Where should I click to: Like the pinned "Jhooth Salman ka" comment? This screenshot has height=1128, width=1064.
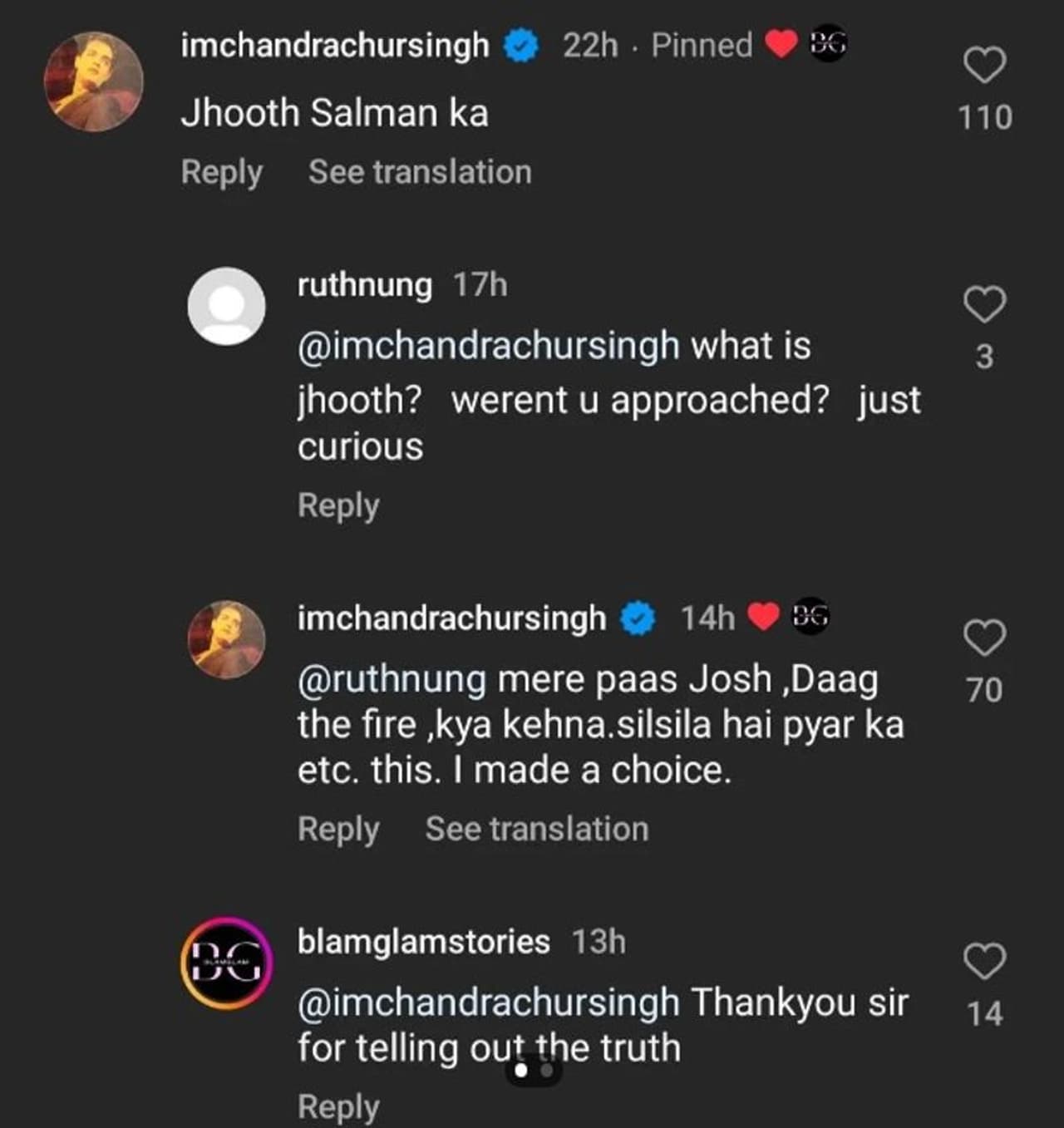(984, 66)
